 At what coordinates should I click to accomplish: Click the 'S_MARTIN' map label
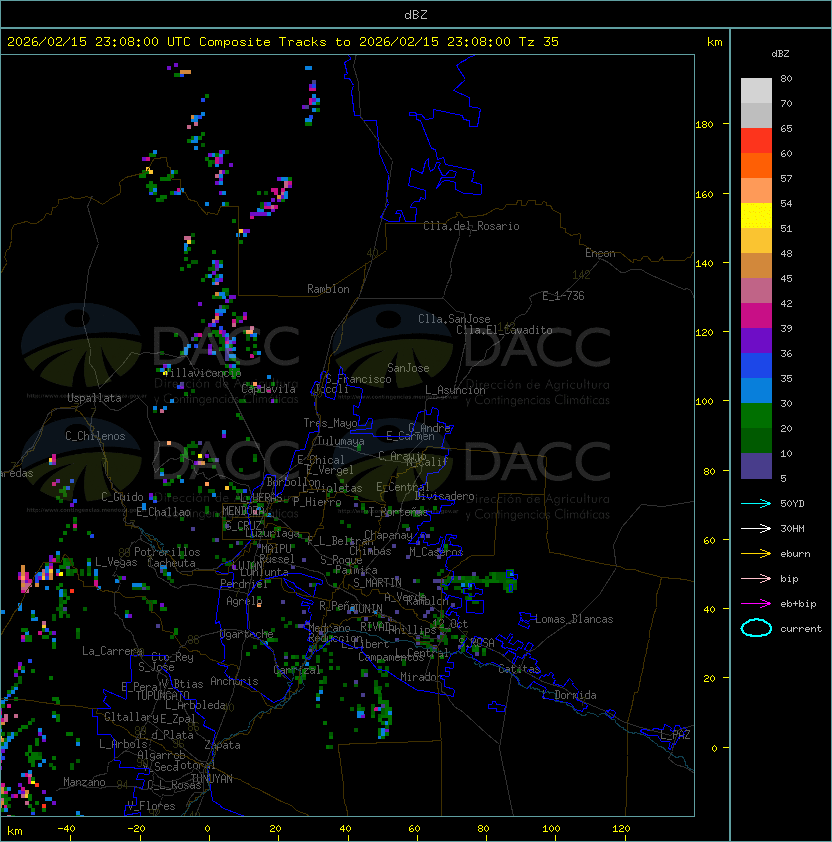pyautogui.click(x=377, y=583)
